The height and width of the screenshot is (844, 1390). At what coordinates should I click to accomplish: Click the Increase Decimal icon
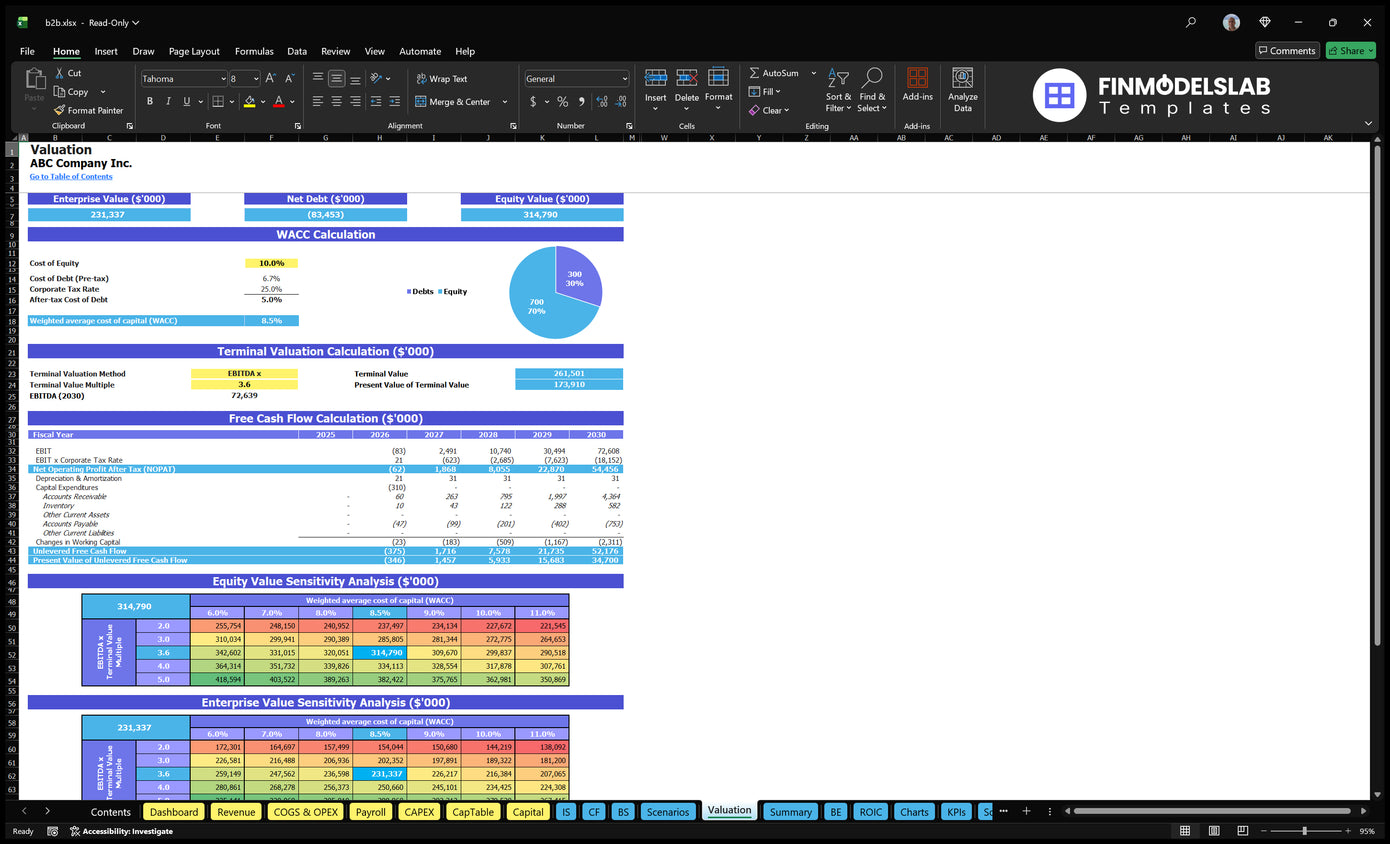[x=600, y=101]
